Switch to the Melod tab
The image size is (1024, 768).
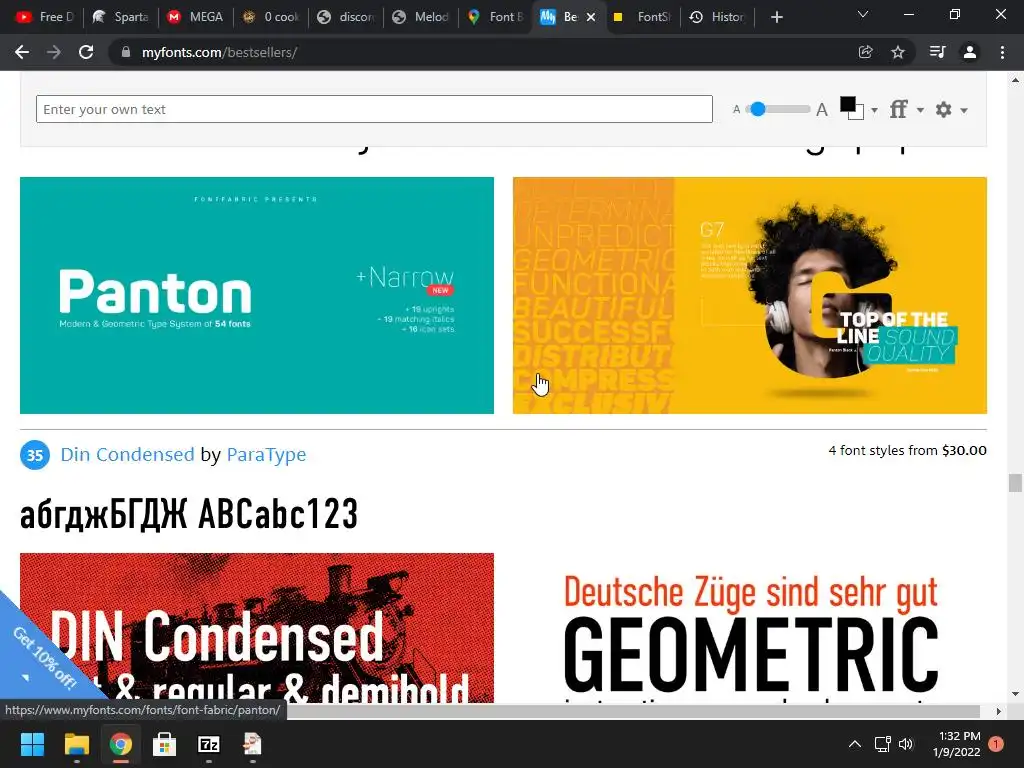(x=421, y=17)
